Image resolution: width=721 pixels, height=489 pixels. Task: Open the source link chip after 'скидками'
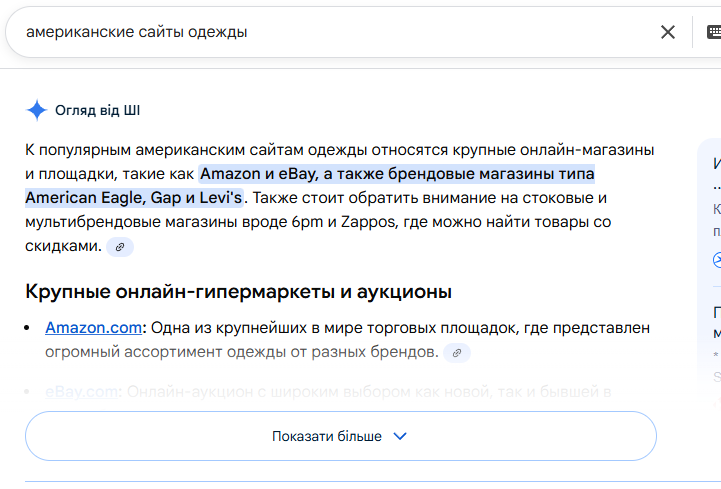click(x=120, y=246)
